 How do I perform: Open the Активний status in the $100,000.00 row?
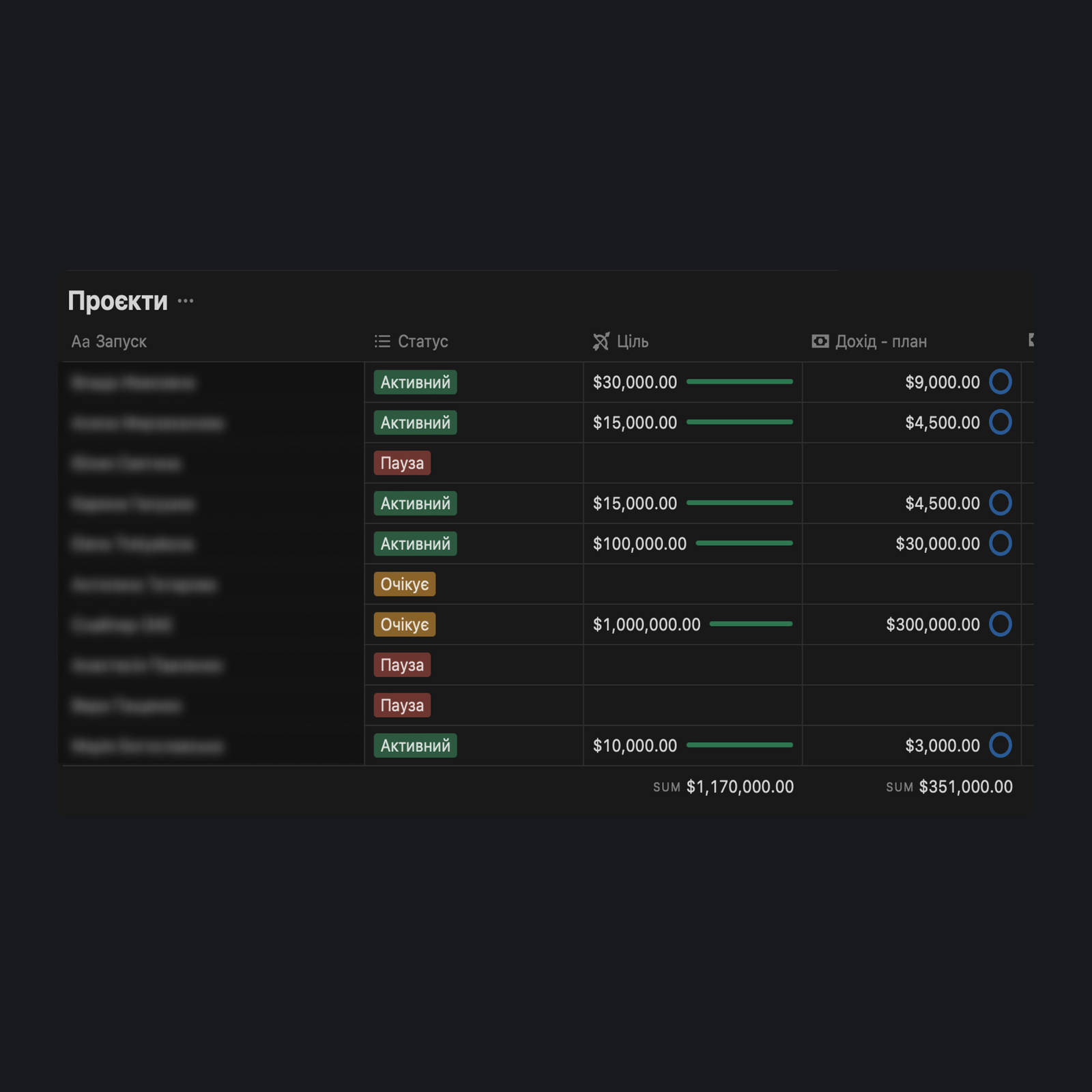415,544
